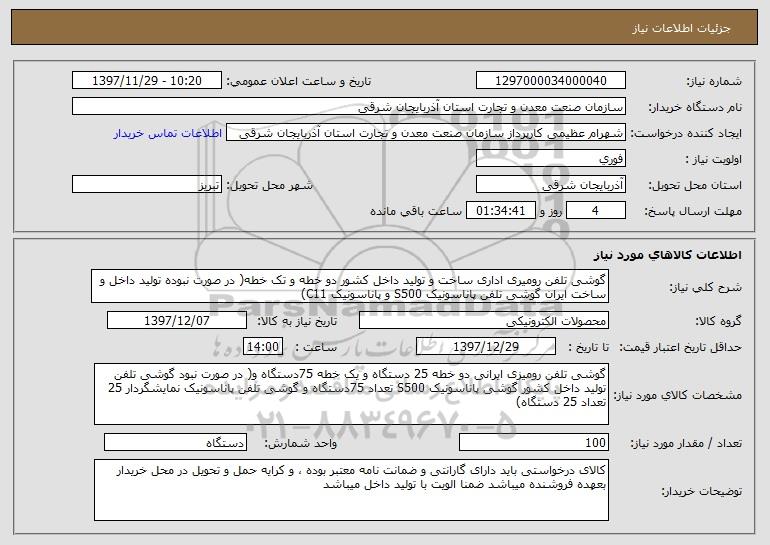Click the label مهلت ارسال پاسخ
Viewport: 770px width, 545px height.
pos(693,212)
